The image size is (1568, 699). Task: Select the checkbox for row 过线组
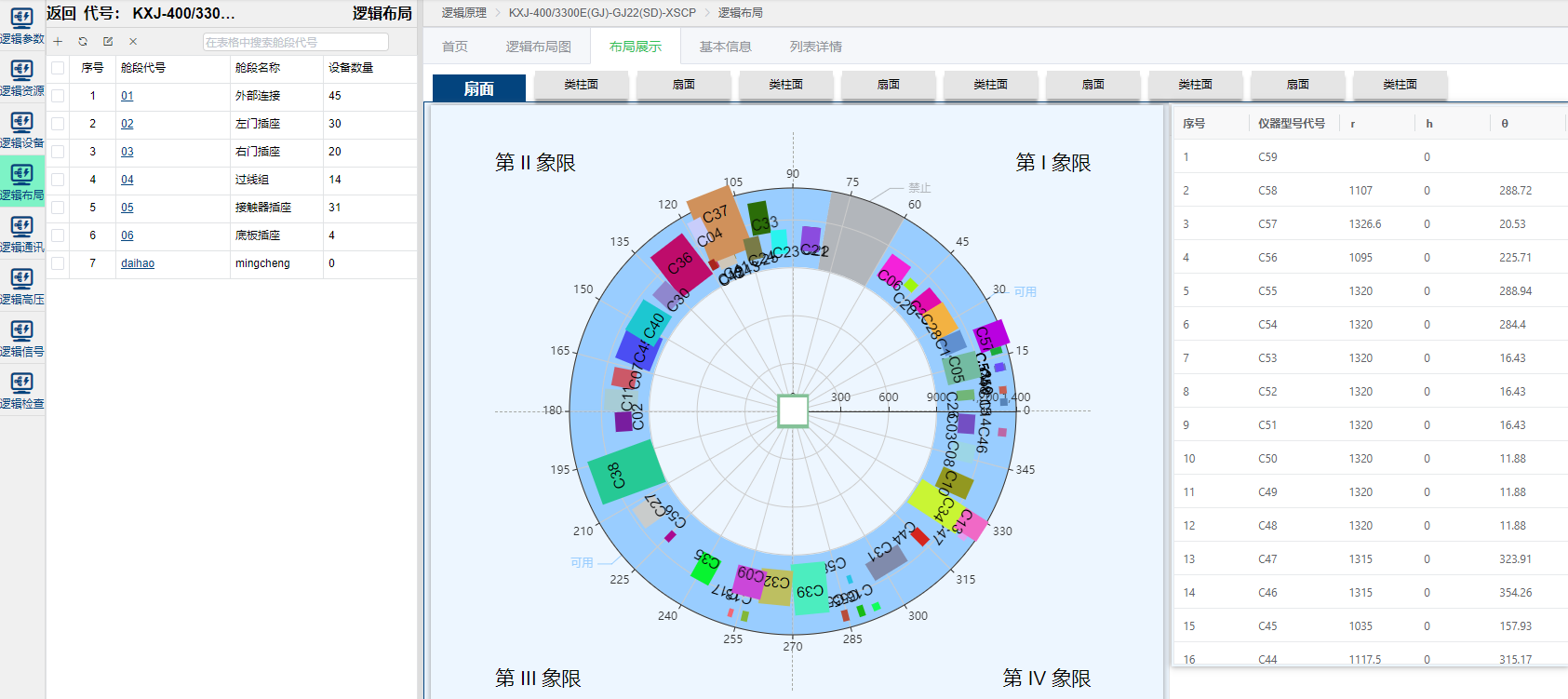58,180
